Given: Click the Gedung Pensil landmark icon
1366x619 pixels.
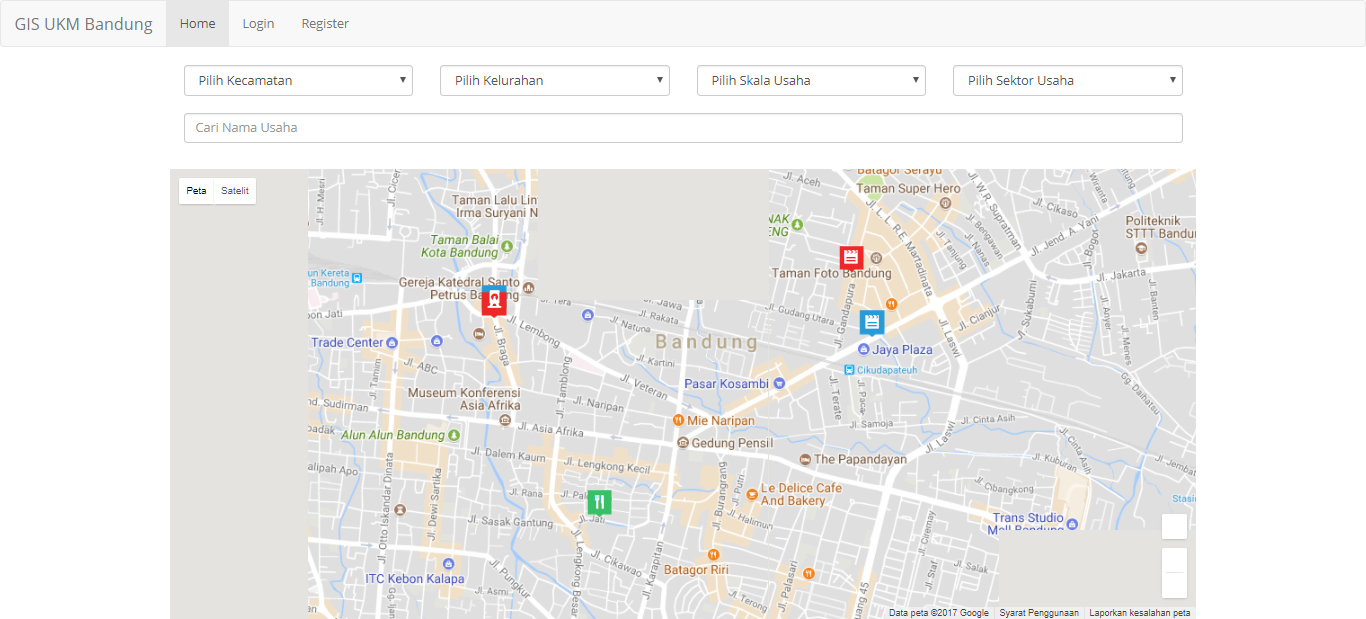Looking at the screenshot, I should (682, 442).
